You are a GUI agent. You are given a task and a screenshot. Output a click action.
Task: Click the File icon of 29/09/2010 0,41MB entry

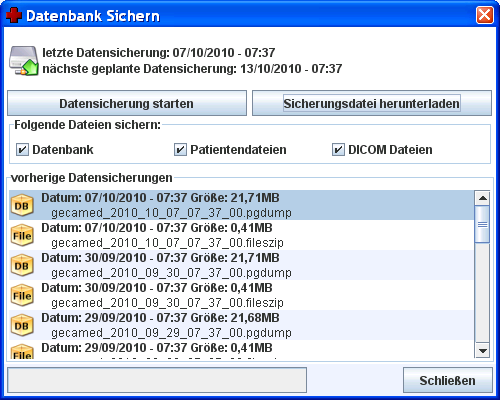pyautogui.click(x=22, y=352)
